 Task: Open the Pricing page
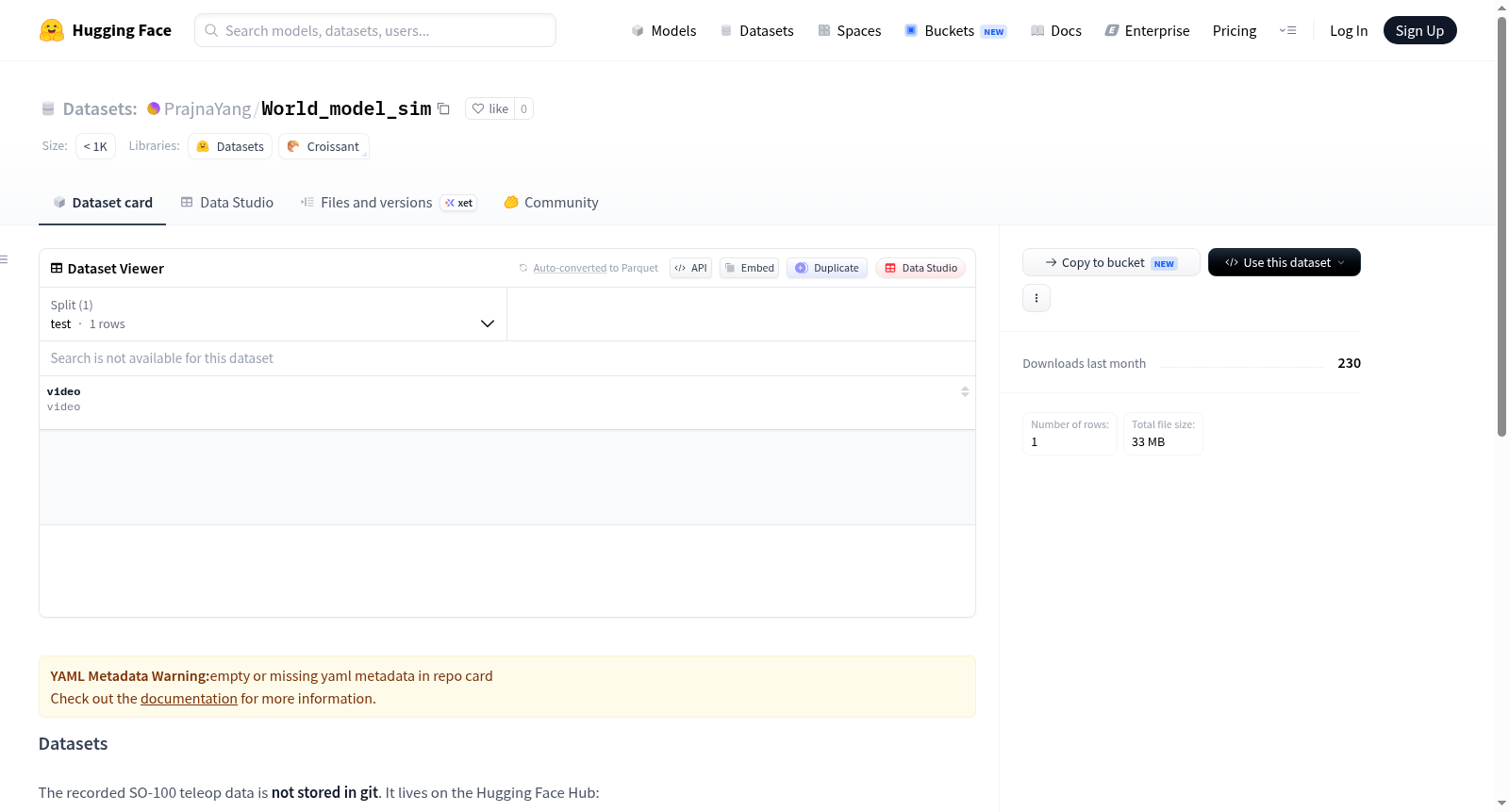click(1235, 30)
